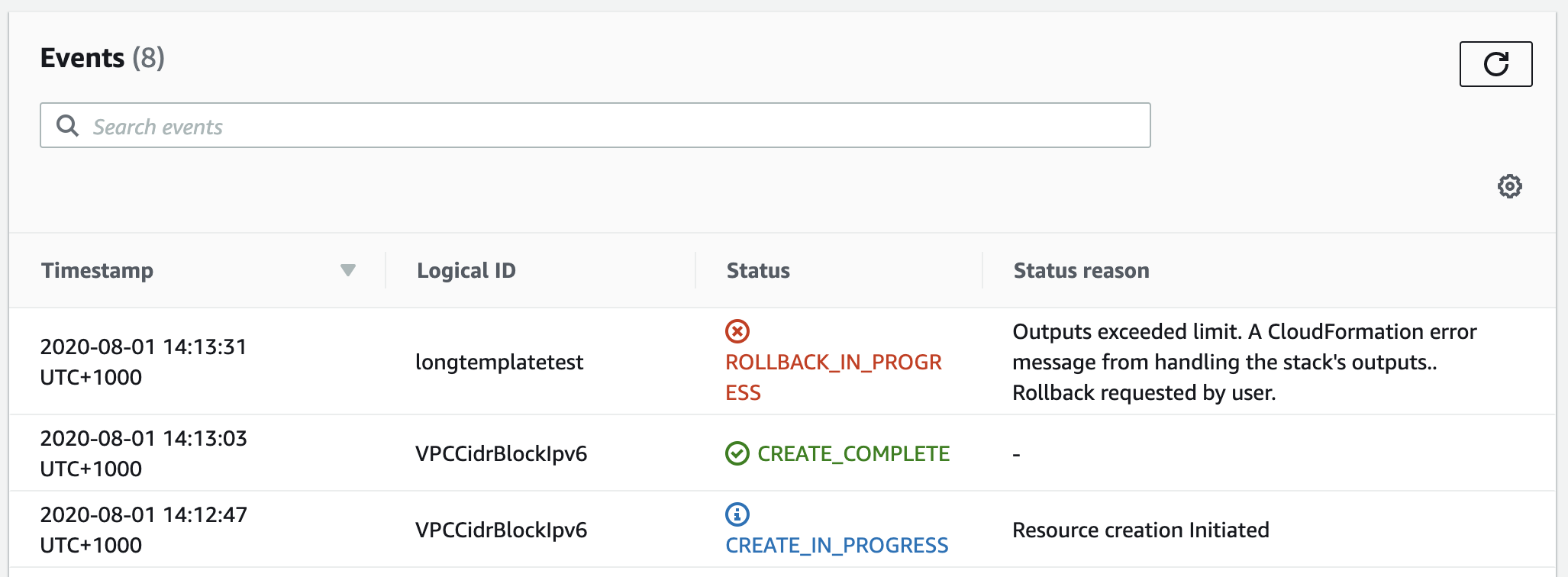Screen dimensions: 1568x577
Task: Open table preferences gear icon
Action: 1509,186
